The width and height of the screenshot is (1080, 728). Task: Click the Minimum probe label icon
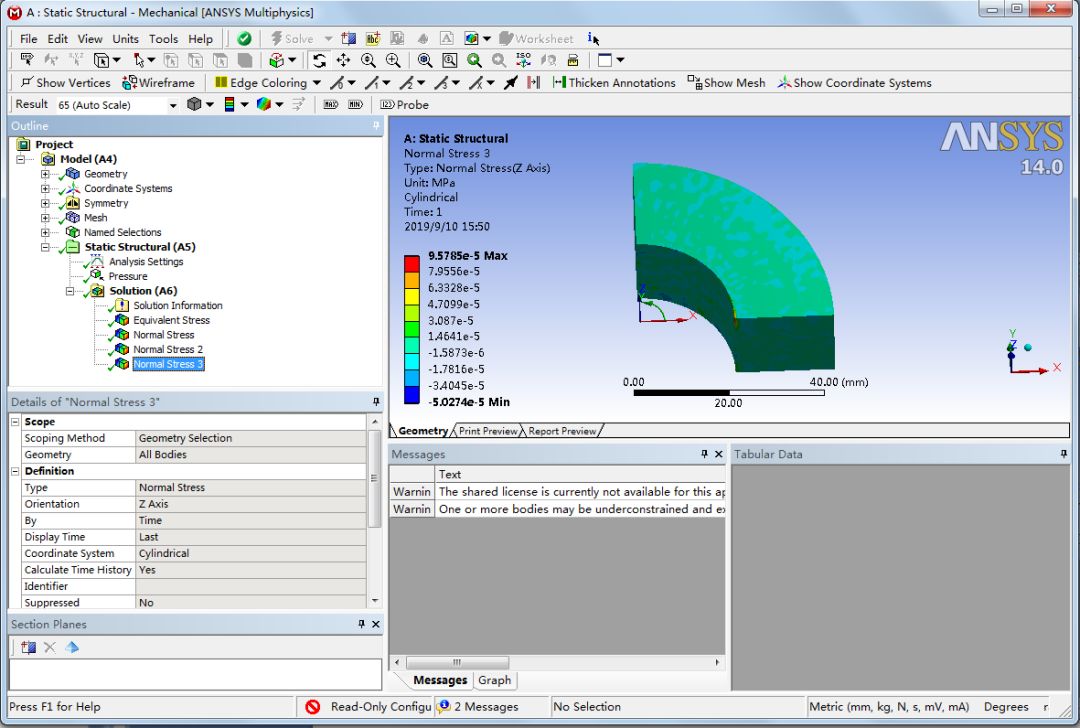[355, 105]
